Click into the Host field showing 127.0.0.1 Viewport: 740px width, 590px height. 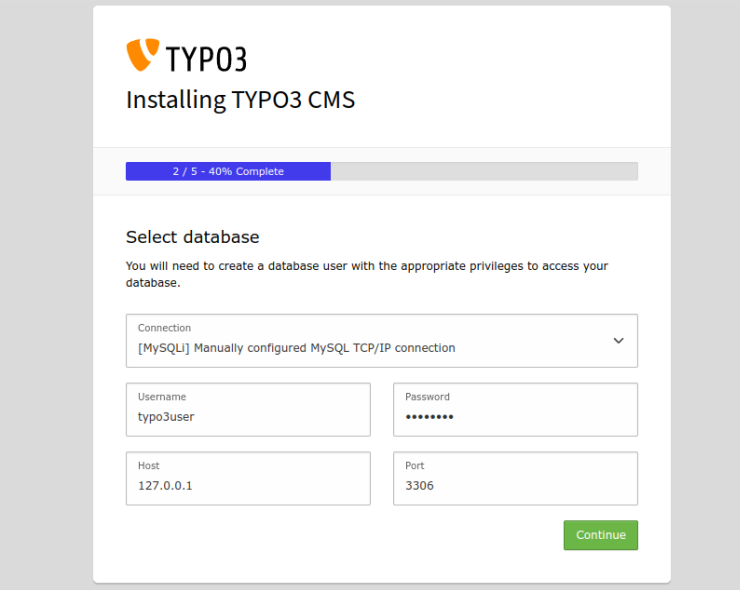click(x=248, y=486)
